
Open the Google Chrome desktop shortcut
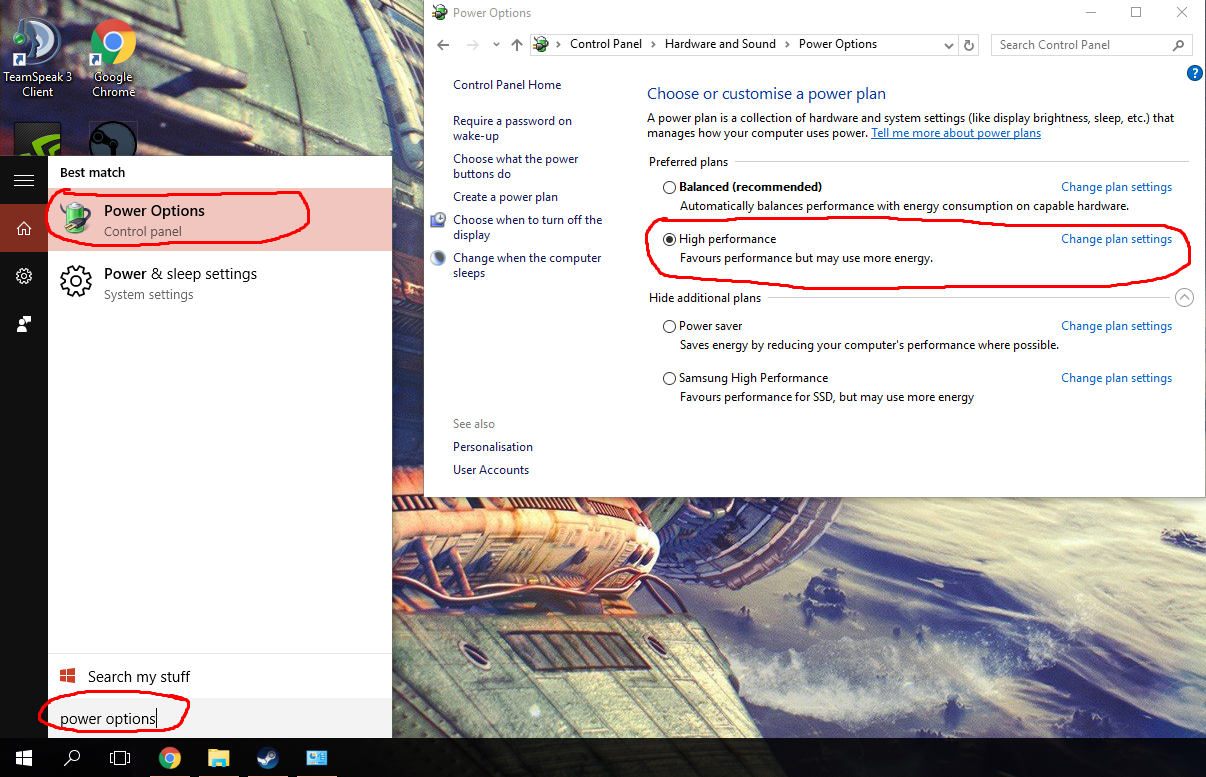click(x=113, y=58)
